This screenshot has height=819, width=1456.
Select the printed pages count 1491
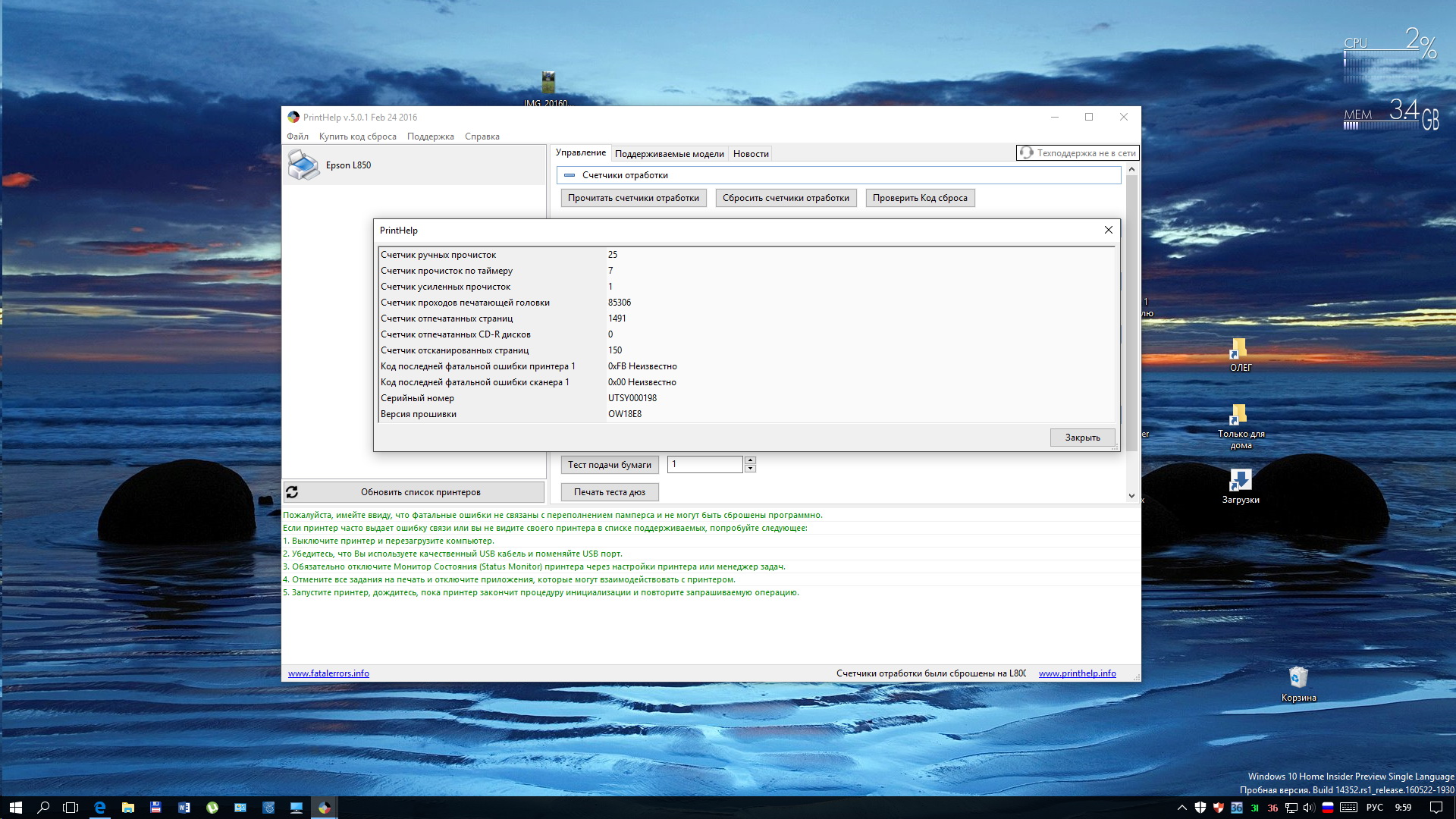point(617,318)
